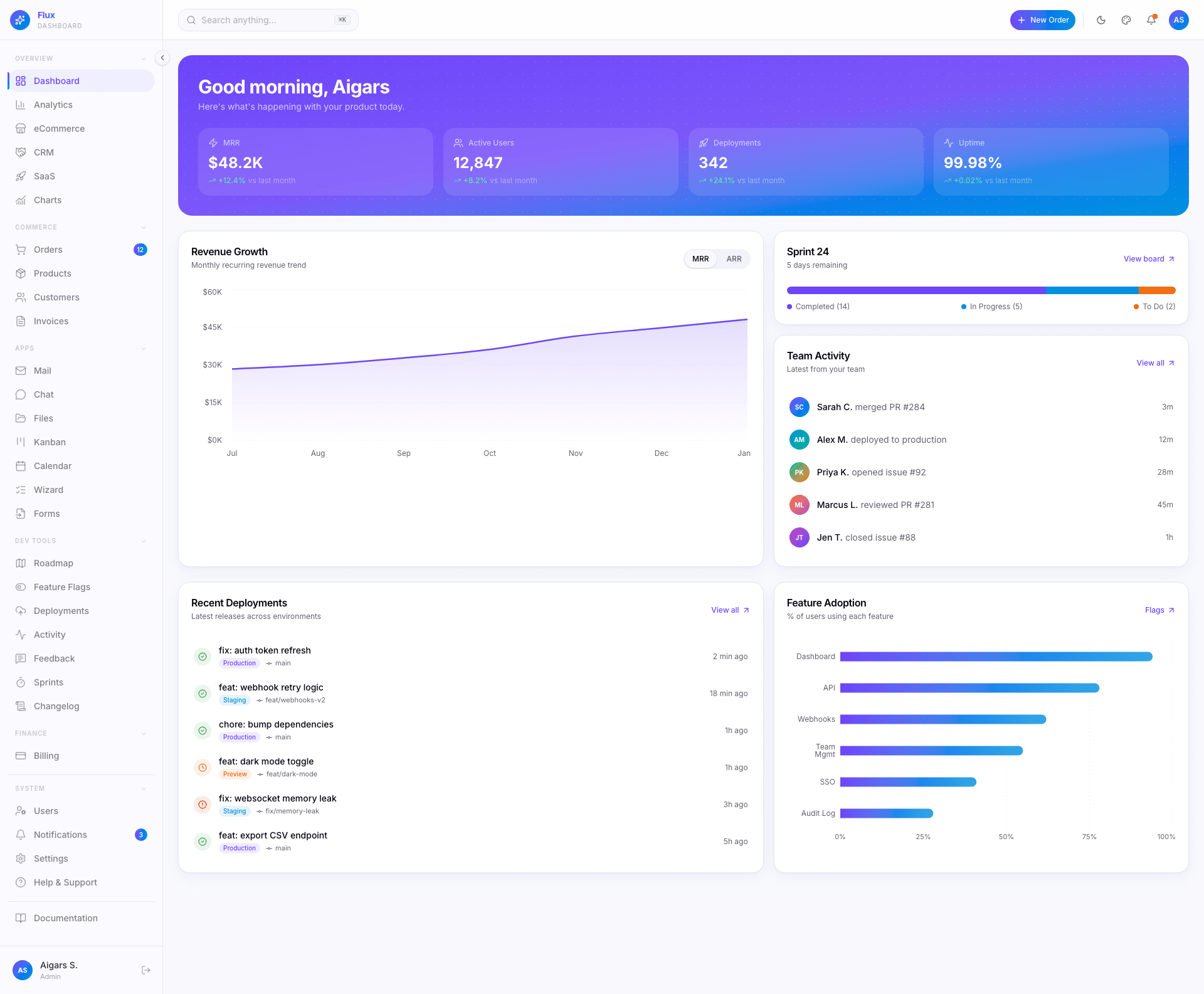Toggle dark mode with the moon icon
This screenshot has height=994, width=1204.
tap(1101, 19)
